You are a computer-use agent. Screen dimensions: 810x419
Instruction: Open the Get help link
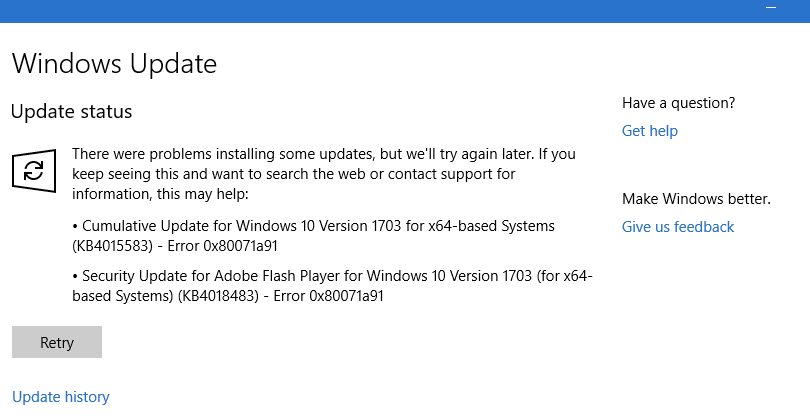tap(649, 131)
